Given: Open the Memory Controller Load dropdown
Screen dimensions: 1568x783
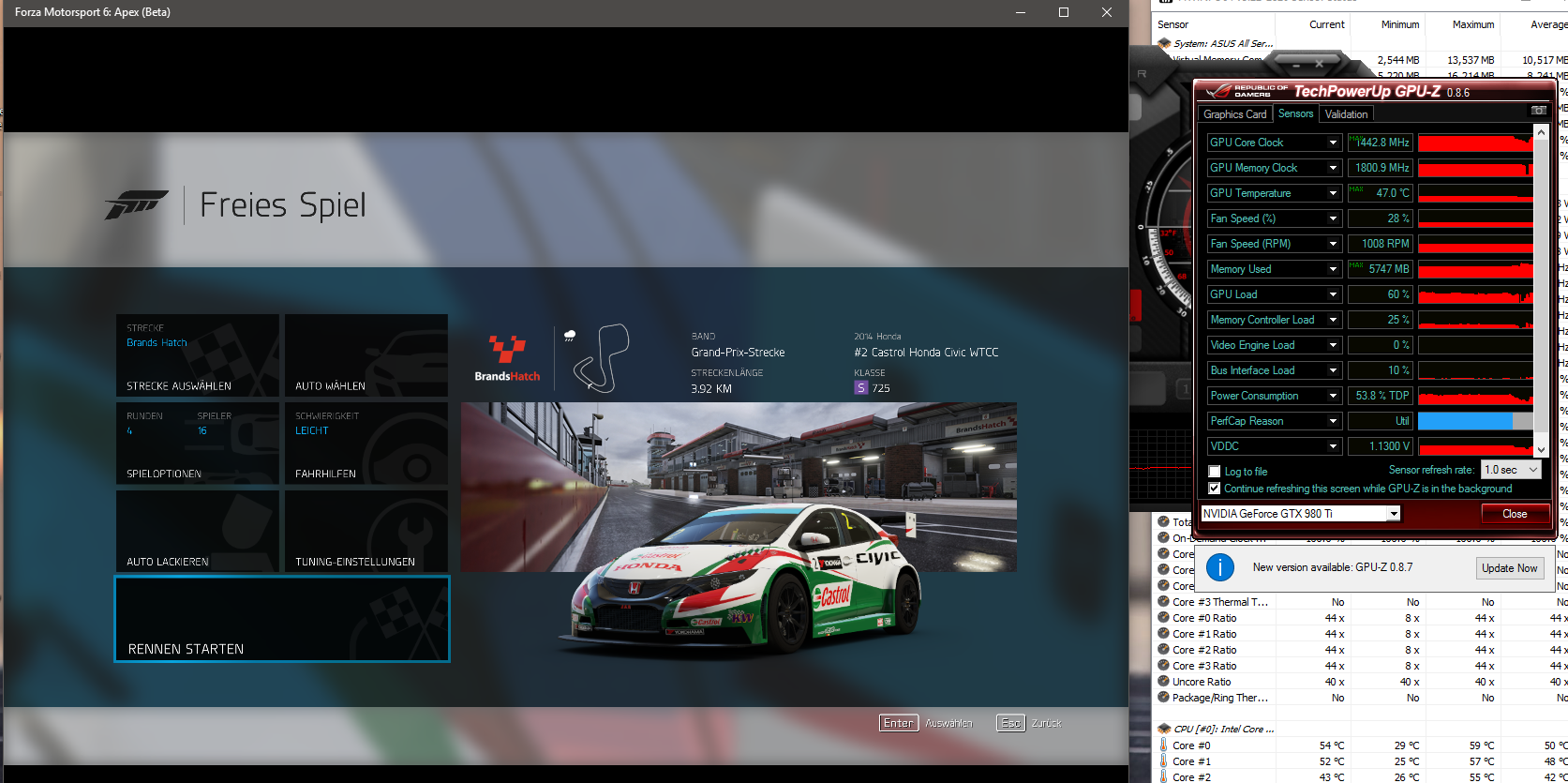Looking at the screenshot, I should point(1333,320).
